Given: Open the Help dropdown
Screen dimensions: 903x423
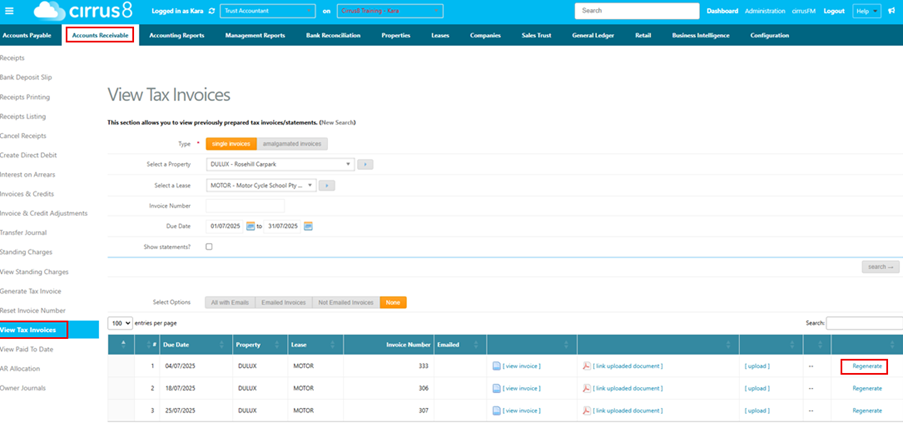Looking at the screenshot, I should [867, 11].
